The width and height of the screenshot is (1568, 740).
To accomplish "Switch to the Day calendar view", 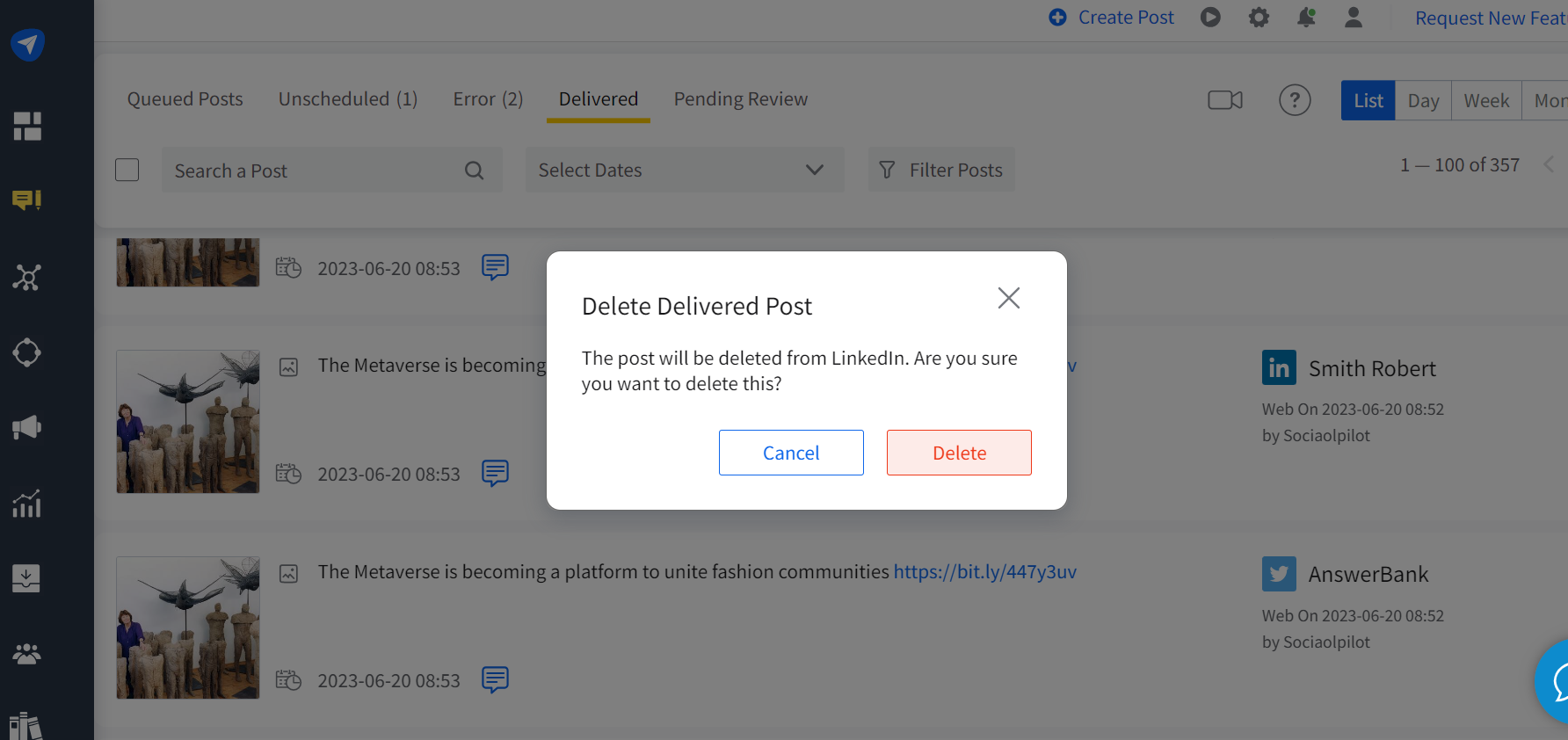I will pos(1422,101).
